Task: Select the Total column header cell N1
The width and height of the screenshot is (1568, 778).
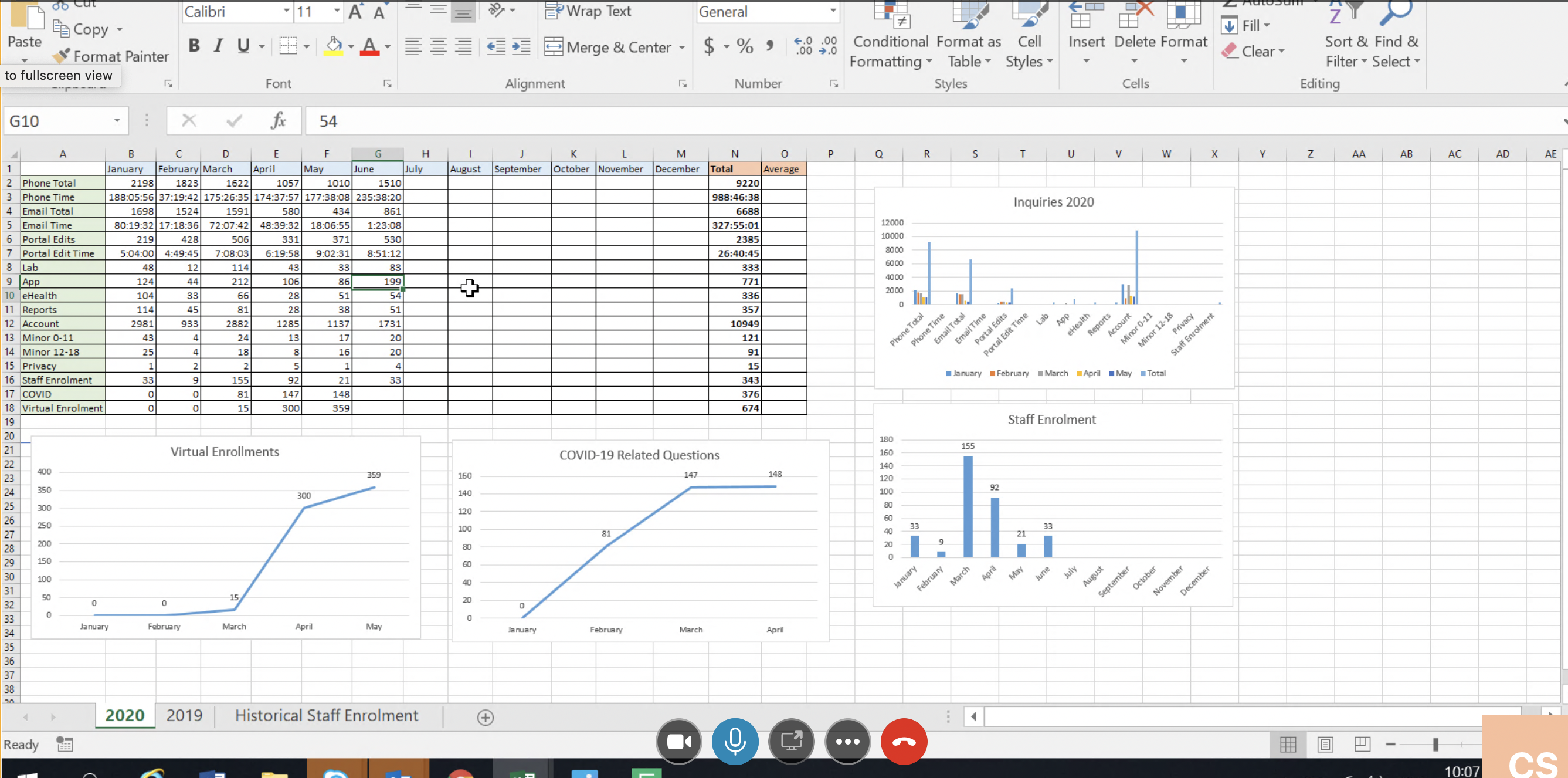Action: (x=734, y=169)
